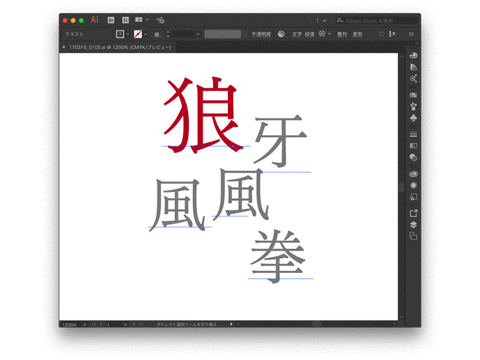This screenshot has height=360, width=480.
Task: Expand the envelope warp options arrow
Action: coord(329,34)
